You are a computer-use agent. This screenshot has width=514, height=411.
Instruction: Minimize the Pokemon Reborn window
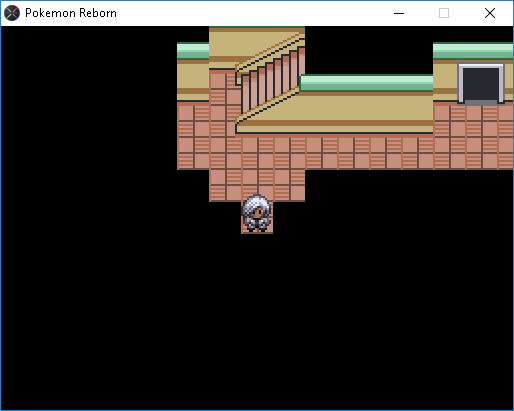coord(399,13)
